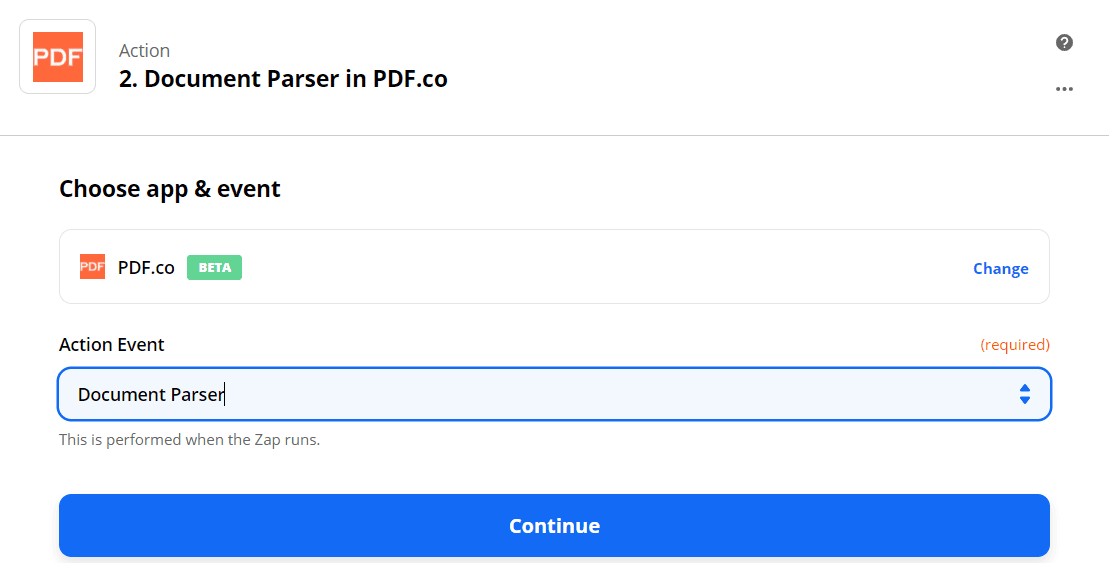Click the "Action Event" field label
The image size is (1109, 563).
click(112, 344)
